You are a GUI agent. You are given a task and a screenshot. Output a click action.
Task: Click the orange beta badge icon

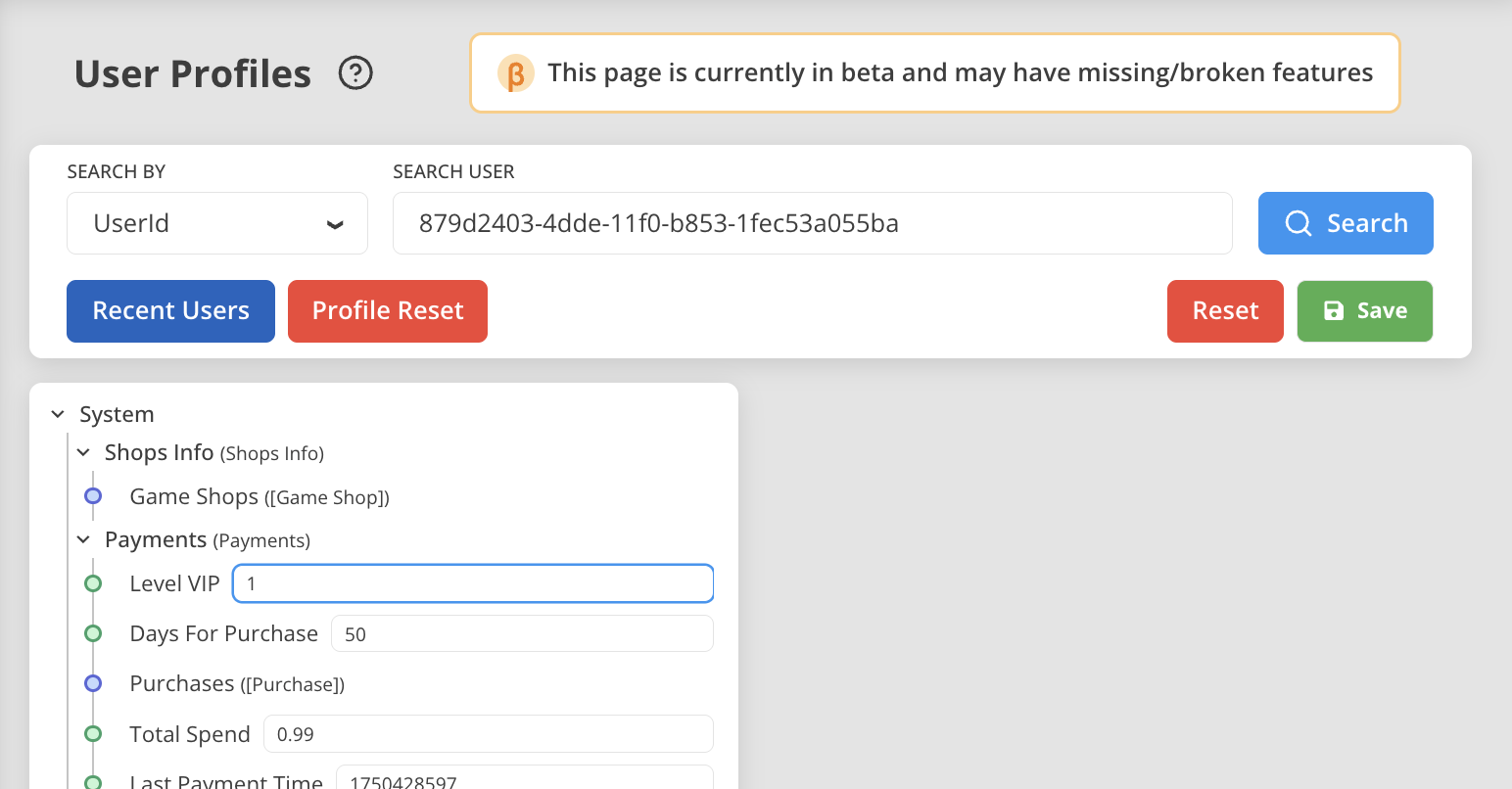(515, 73)
